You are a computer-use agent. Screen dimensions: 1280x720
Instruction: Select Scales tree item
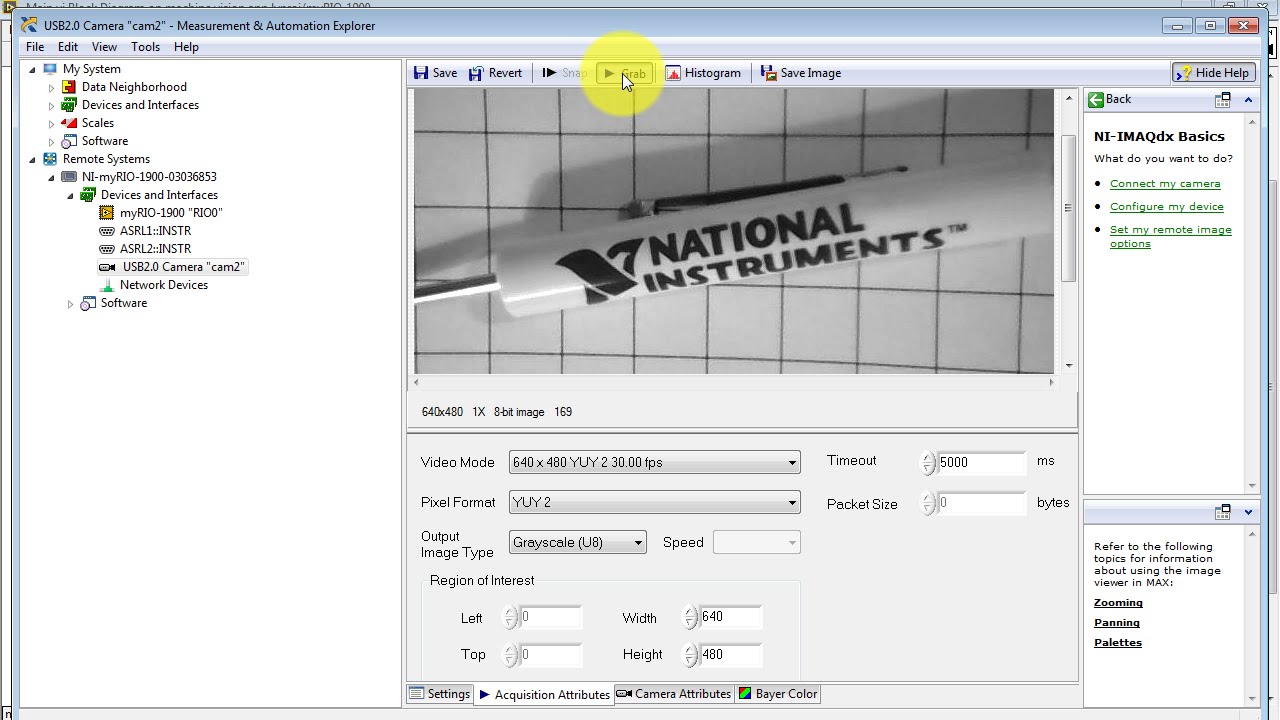(97, 123)
